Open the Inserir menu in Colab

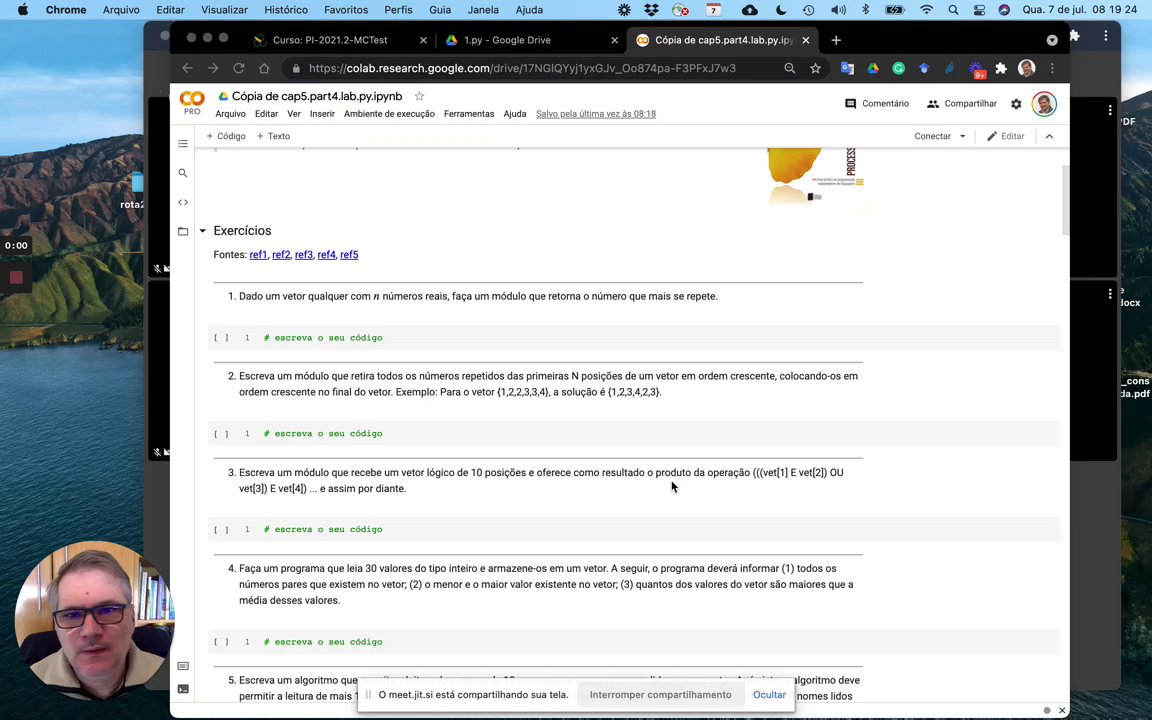[x=322, y=114]
